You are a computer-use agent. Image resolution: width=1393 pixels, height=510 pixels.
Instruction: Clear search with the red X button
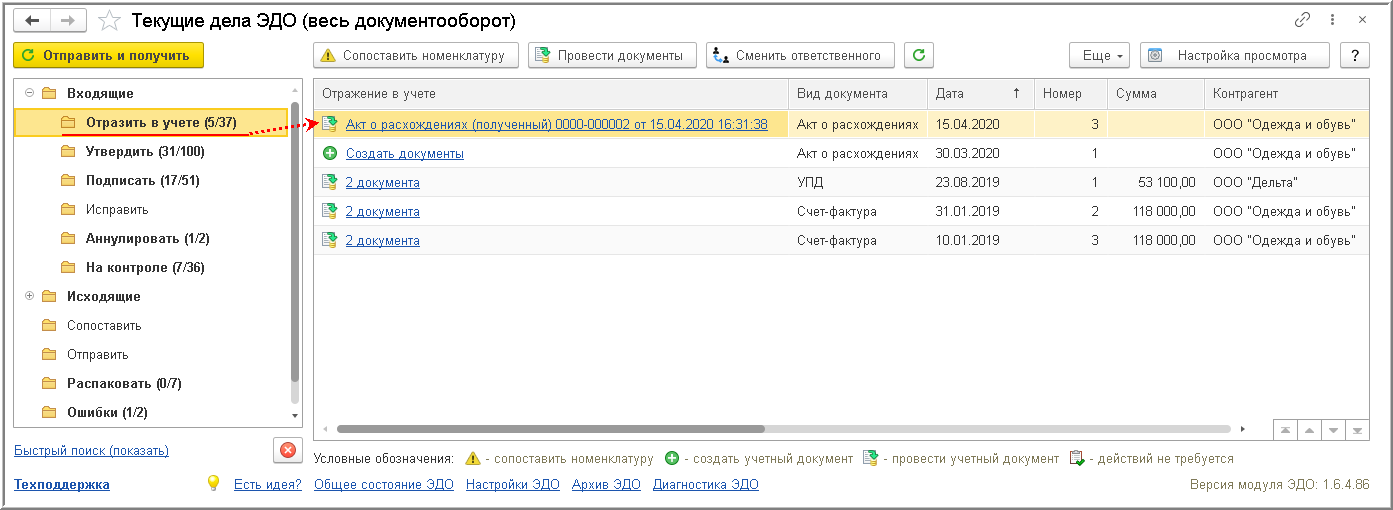coord(288,450)
